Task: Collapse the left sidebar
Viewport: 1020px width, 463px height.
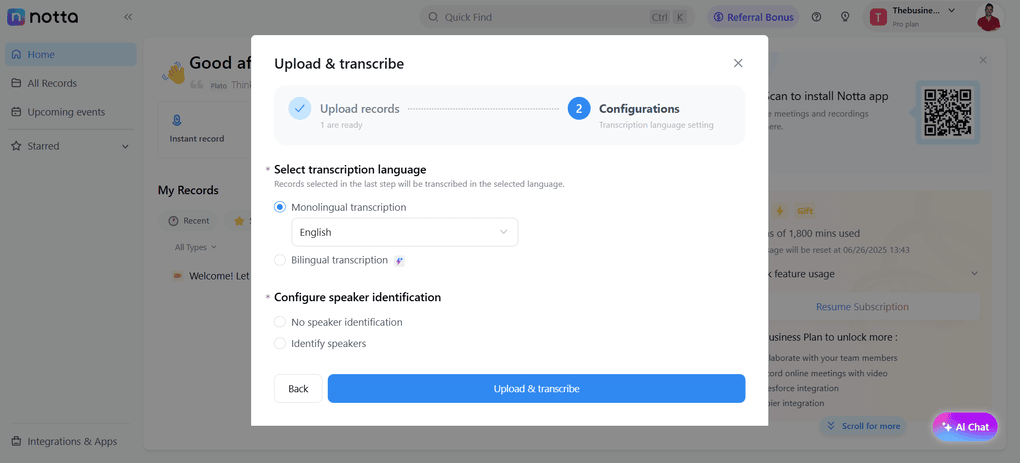Action: tap(128, 17)
